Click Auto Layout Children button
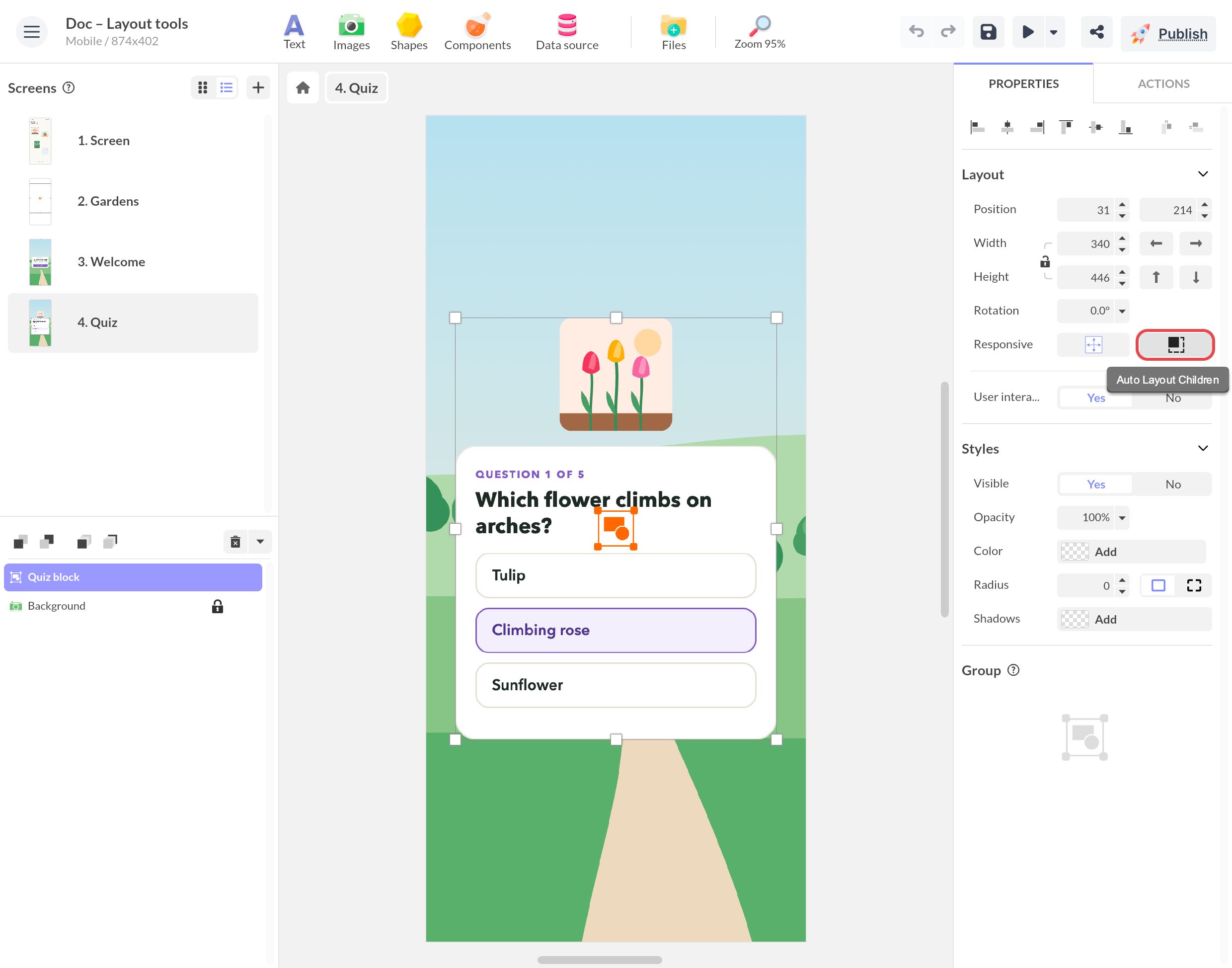The height and width of the screenshot is (968, 1232). point(1175,344)
